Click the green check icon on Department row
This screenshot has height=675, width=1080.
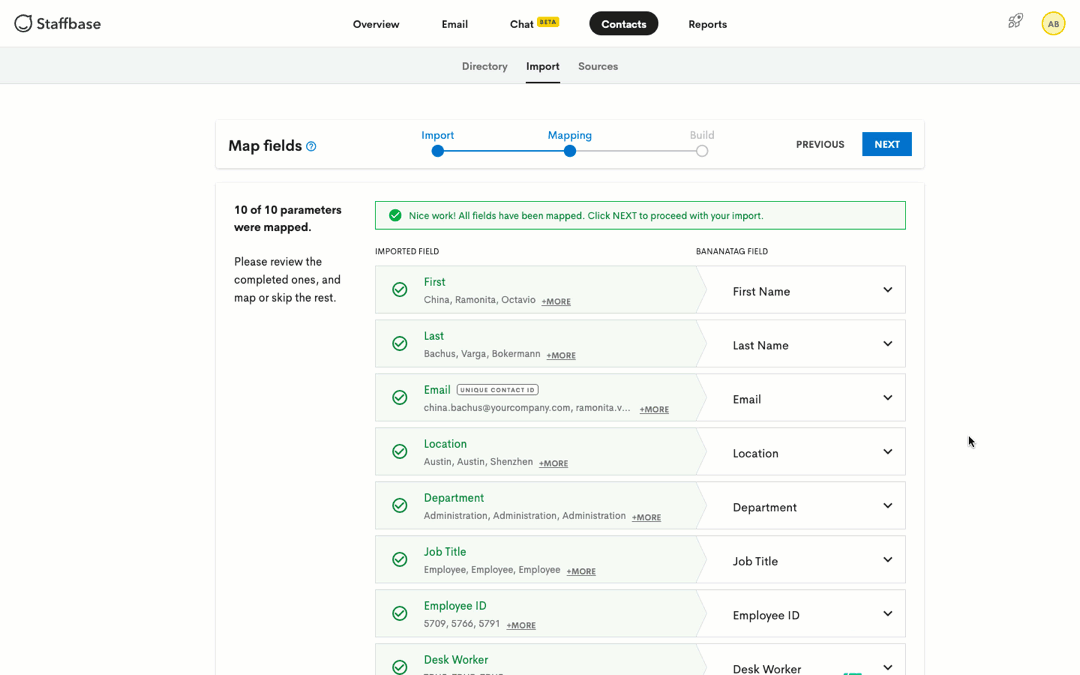pyautogui.click(x=399, y=506)
